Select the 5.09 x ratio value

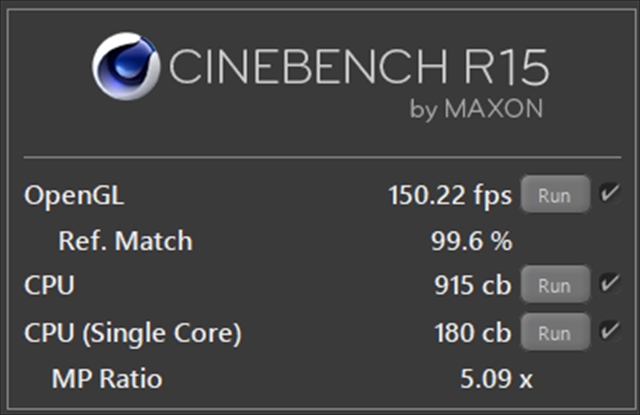496,379
